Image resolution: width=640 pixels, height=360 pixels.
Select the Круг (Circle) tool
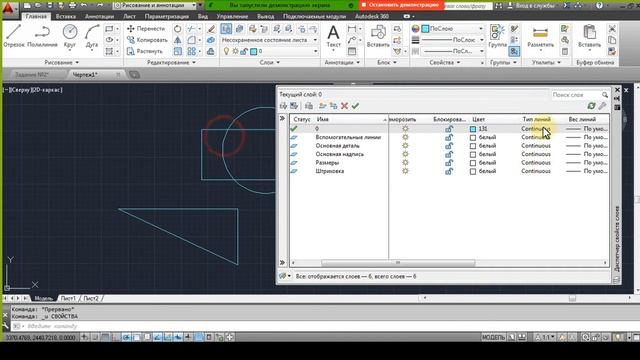(x=70, y=36)
